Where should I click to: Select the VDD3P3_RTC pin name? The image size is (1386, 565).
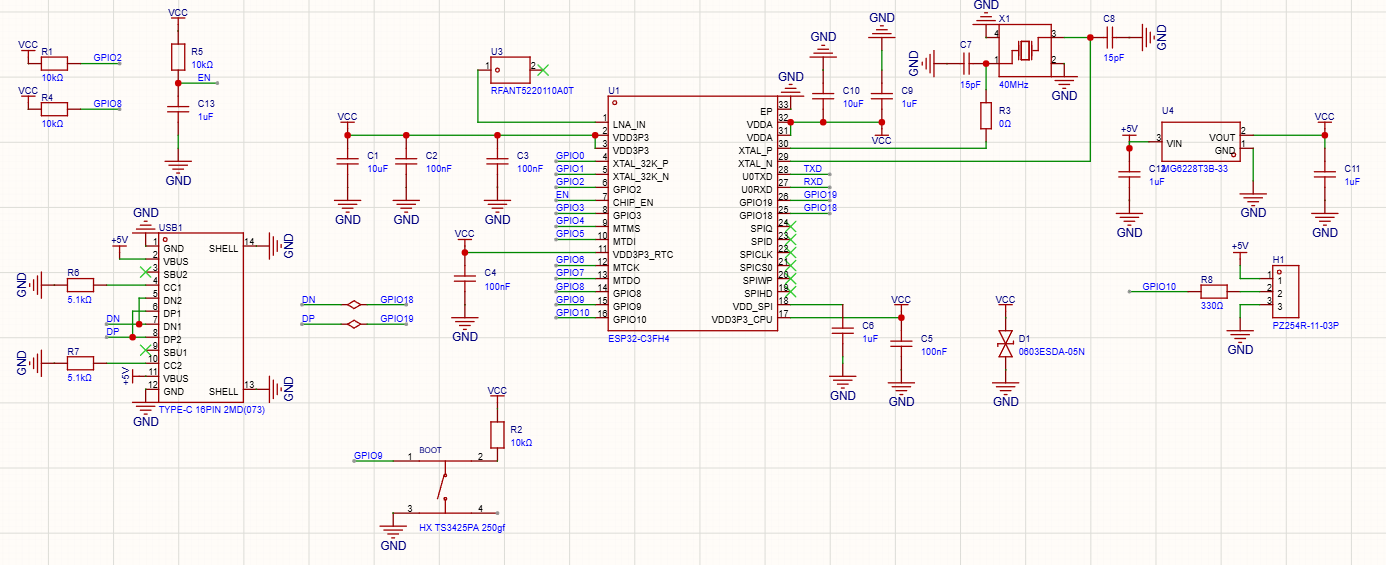point(643,255)
